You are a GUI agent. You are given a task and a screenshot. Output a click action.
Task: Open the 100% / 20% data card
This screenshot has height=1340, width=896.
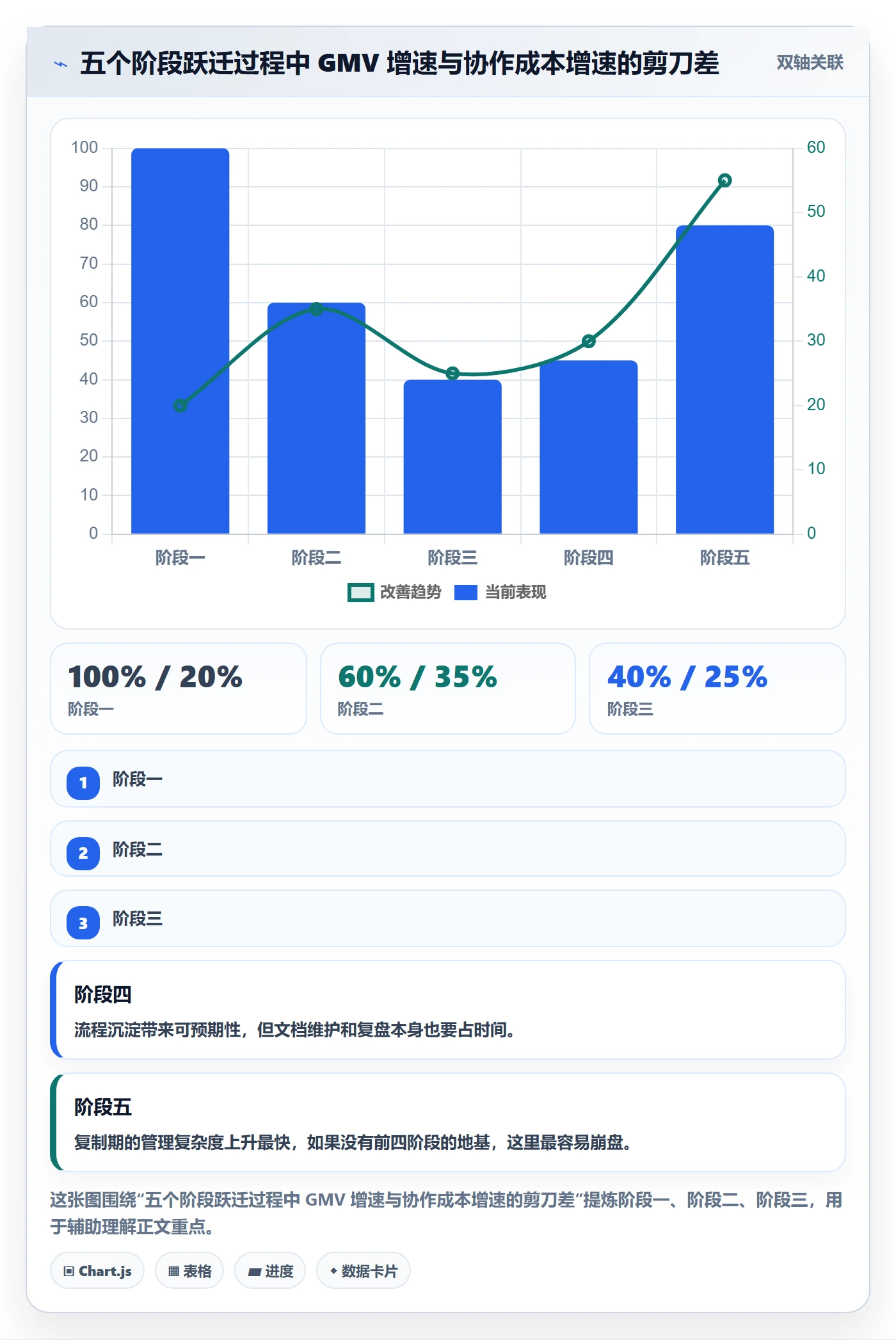[179, 689]
